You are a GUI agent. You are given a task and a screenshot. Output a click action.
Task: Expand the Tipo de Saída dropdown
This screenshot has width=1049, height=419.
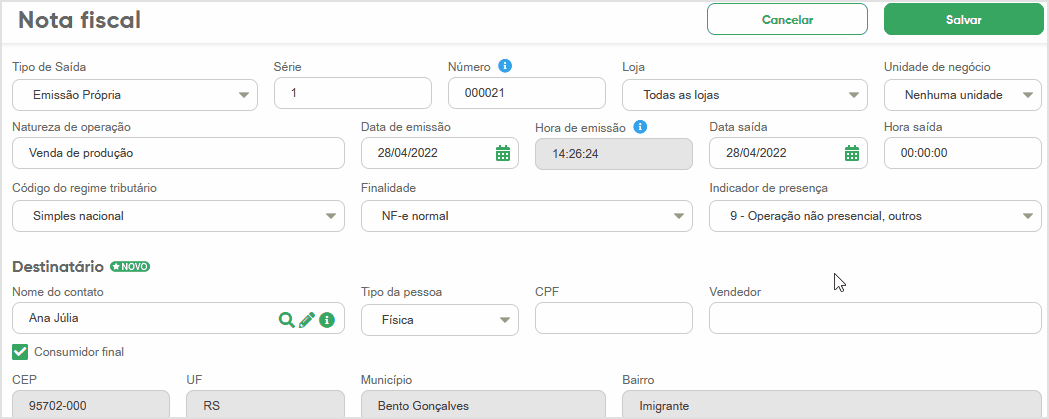(134, 95)
